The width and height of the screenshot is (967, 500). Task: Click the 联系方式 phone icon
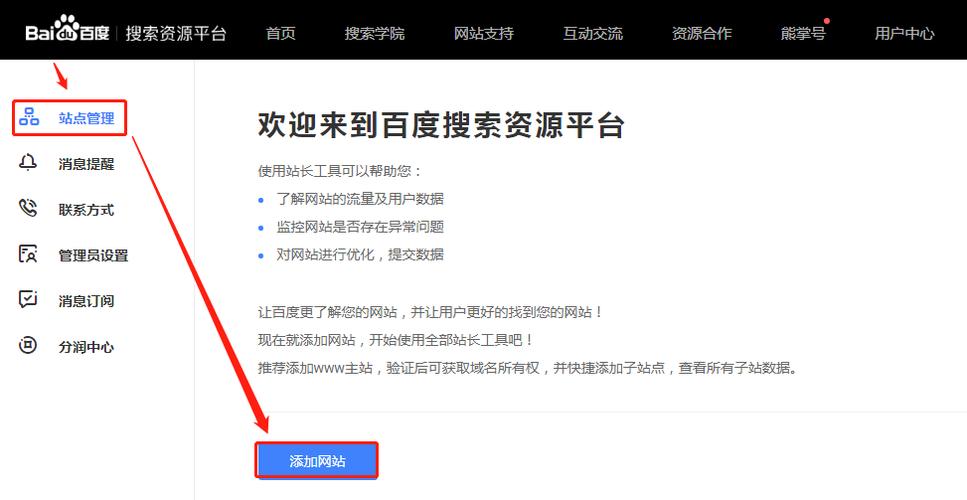tap(28, 209)
